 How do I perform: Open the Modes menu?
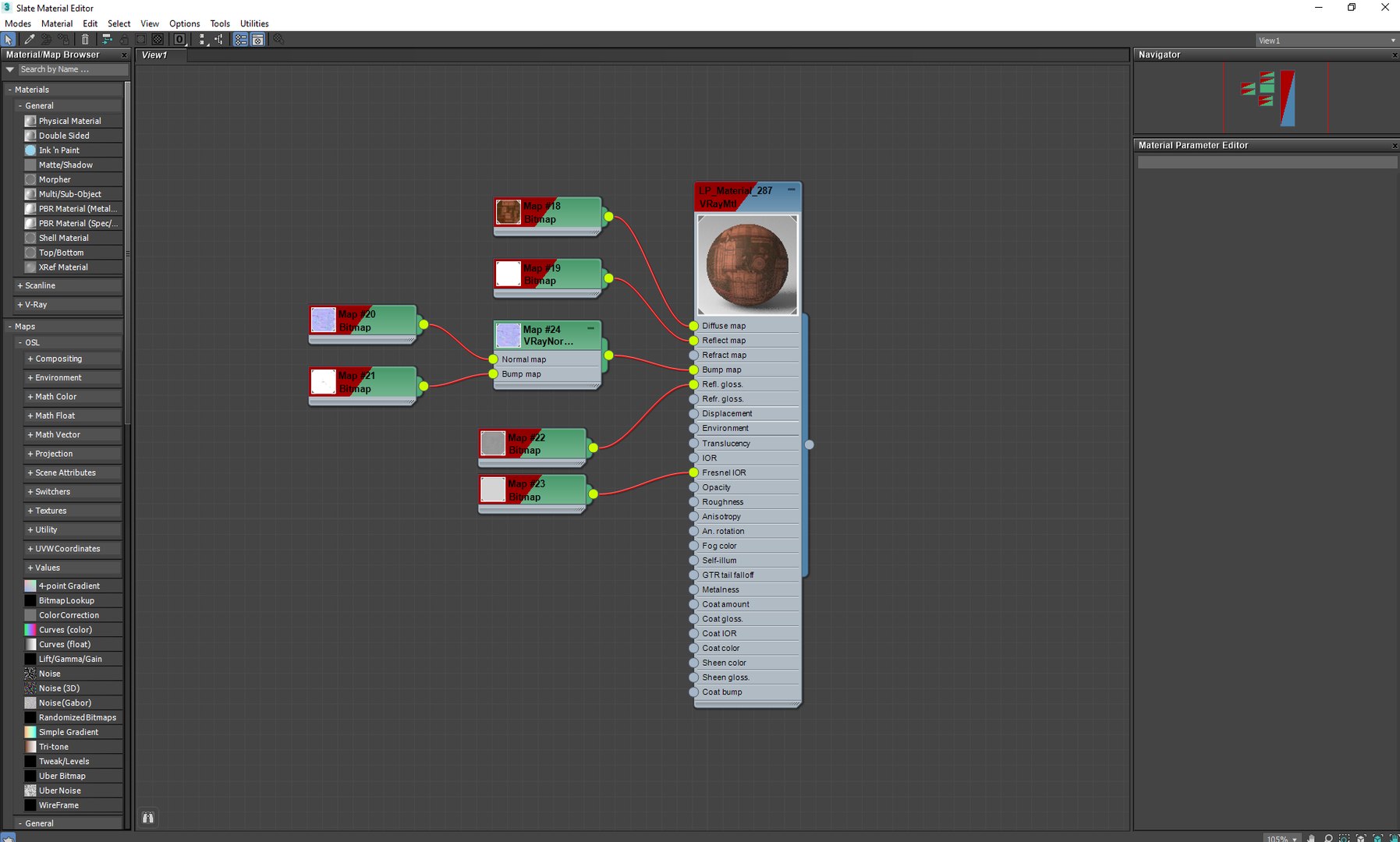tap(18, 23)
